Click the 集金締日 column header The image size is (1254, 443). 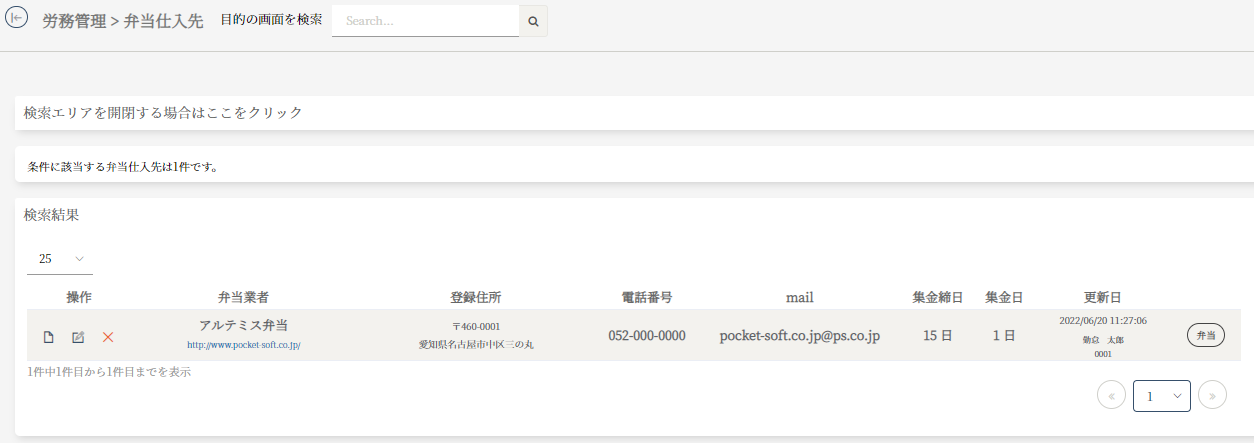937,297
